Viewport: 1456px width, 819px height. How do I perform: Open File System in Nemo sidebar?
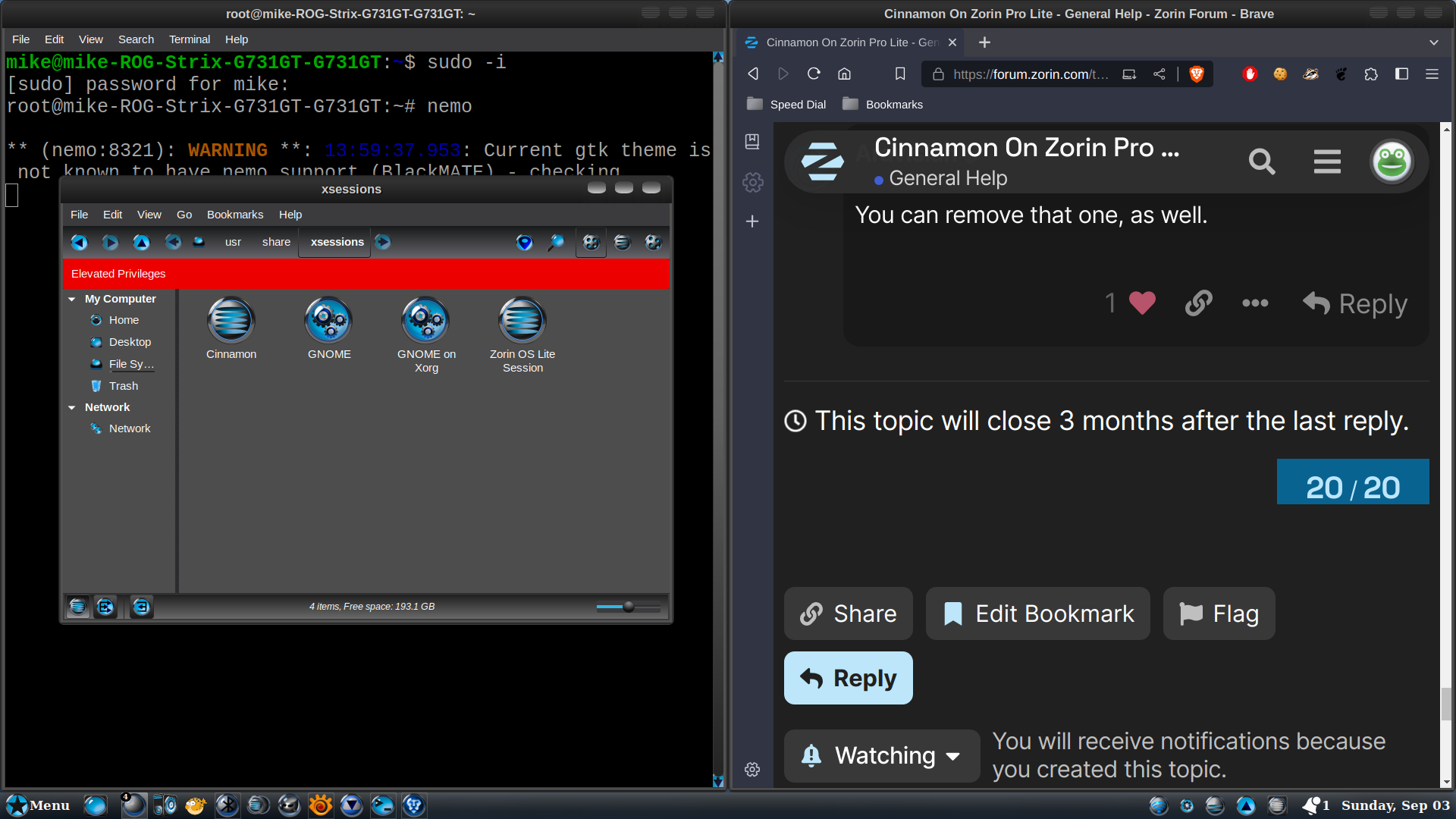point(130,364)
